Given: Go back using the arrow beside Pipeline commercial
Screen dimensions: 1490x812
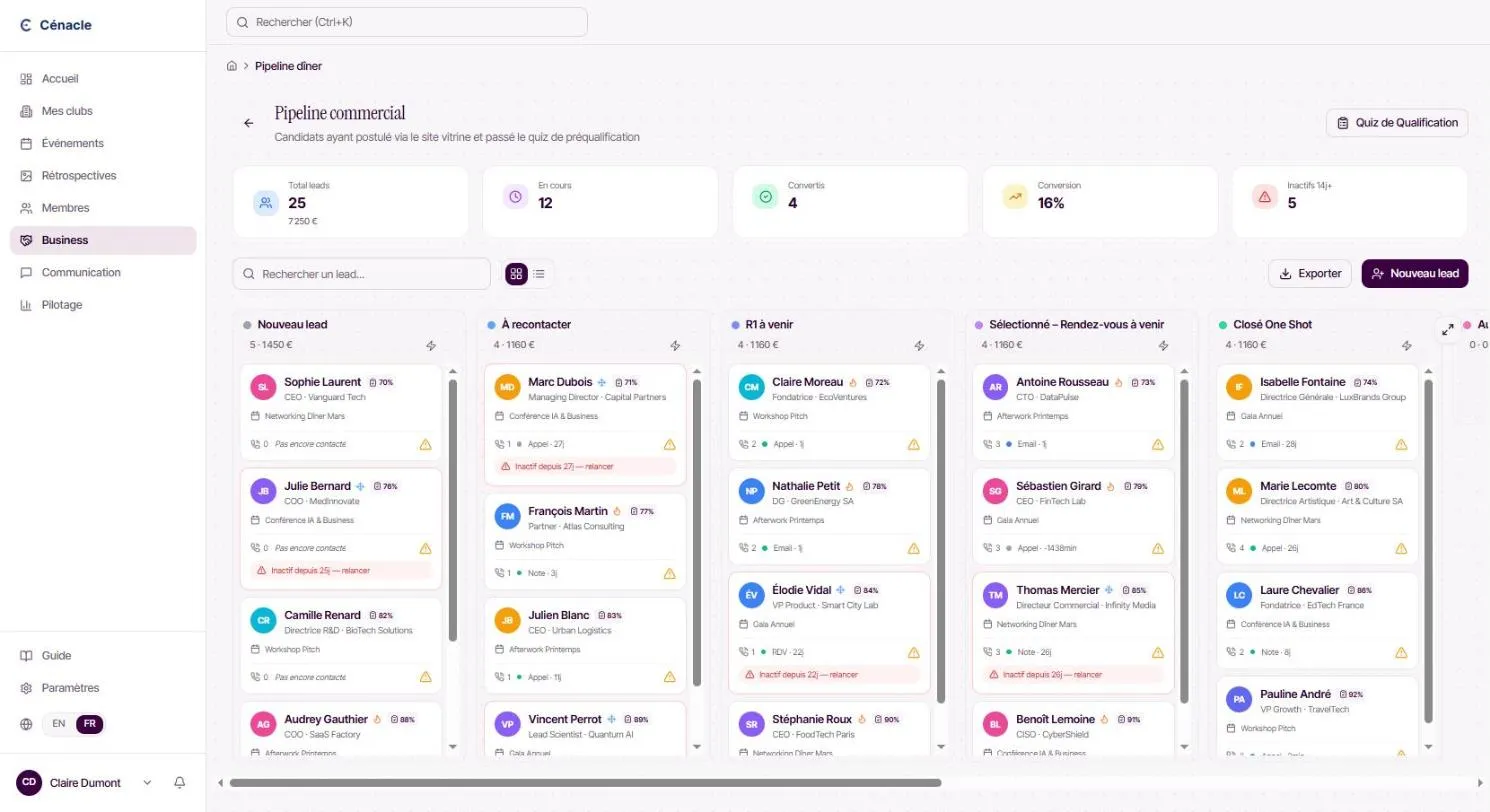Looking at the screenshot, I should 249,123.
